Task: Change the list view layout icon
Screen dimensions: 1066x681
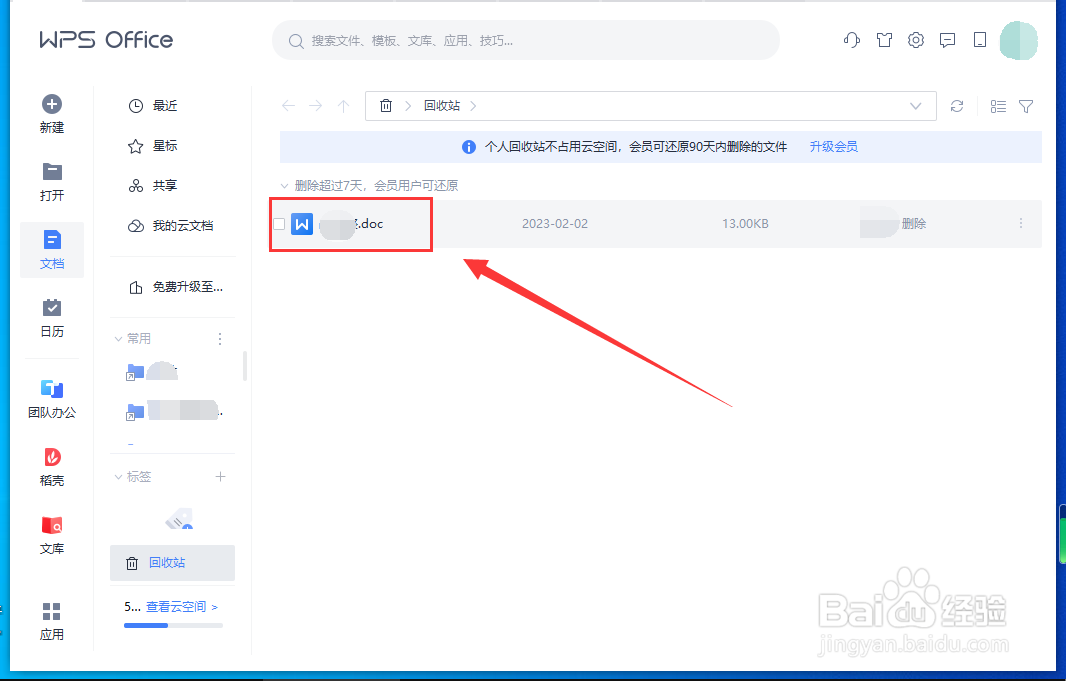Action: pyautogui.click(x=997, y=105)
